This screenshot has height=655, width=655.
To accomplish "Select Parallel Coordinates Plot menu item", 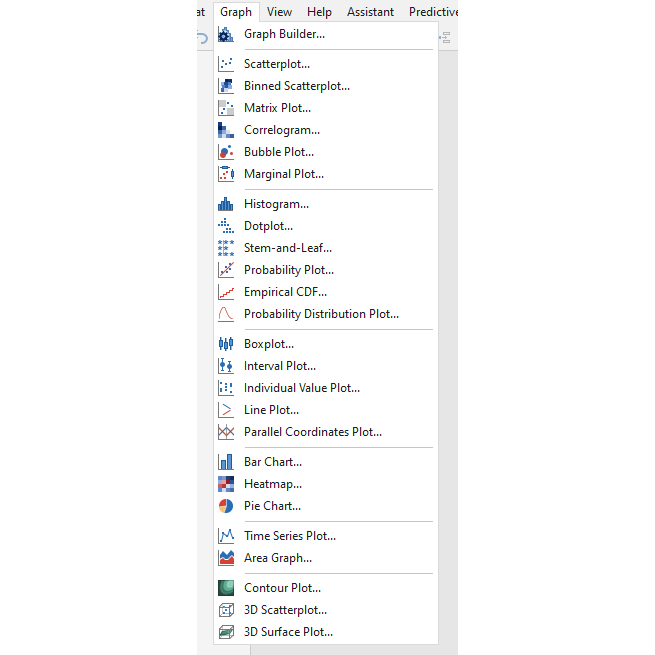I will [313, 432].
